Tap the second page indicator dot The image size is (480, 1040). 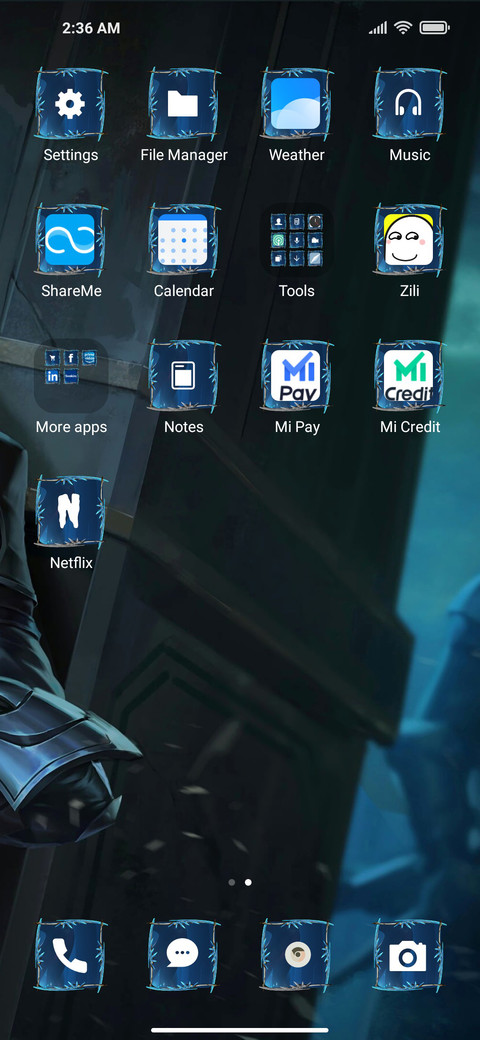248,883
